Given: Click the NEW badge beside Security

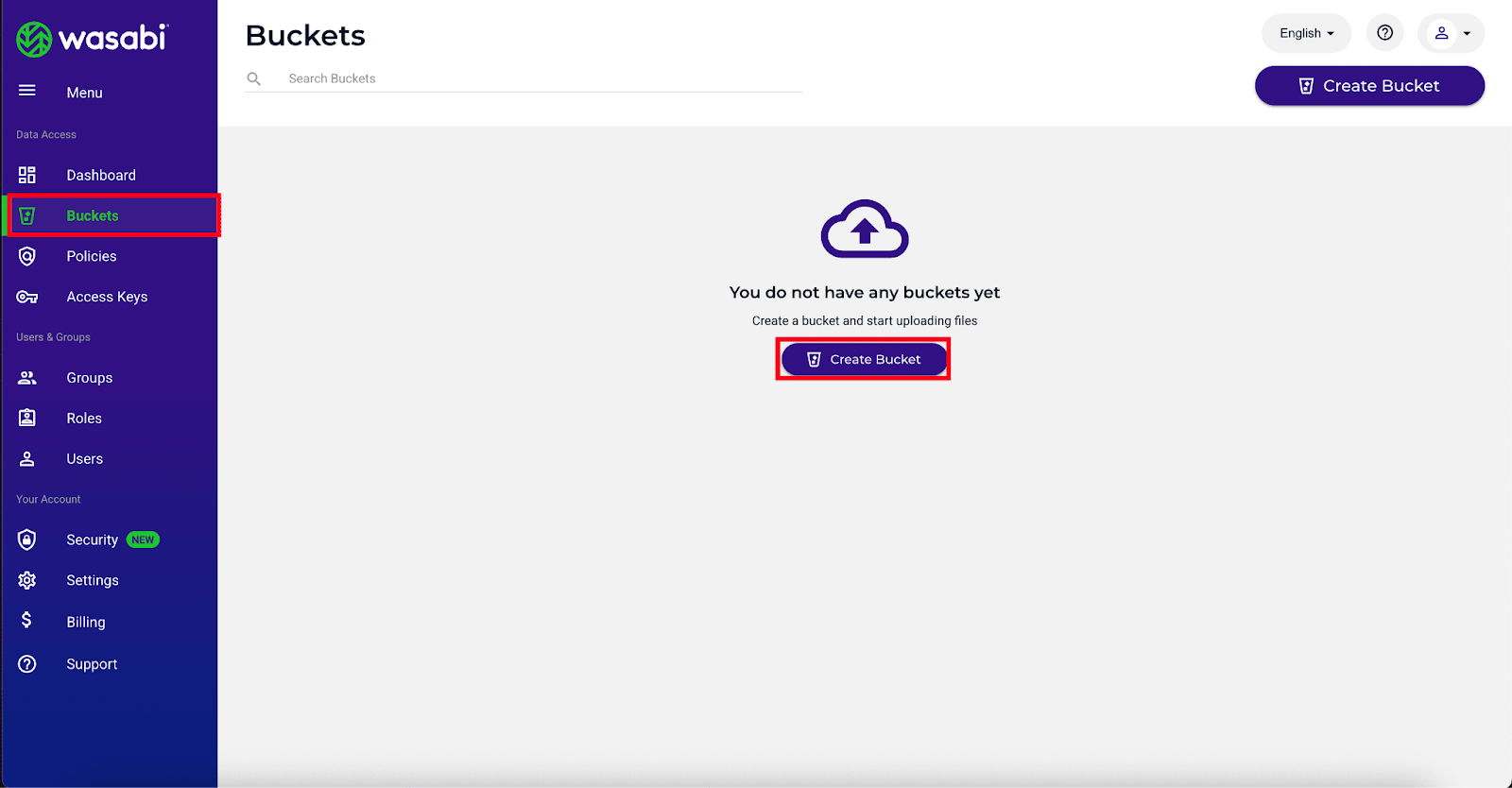Looking at the screenshot, I should click(x=143, y=540).
